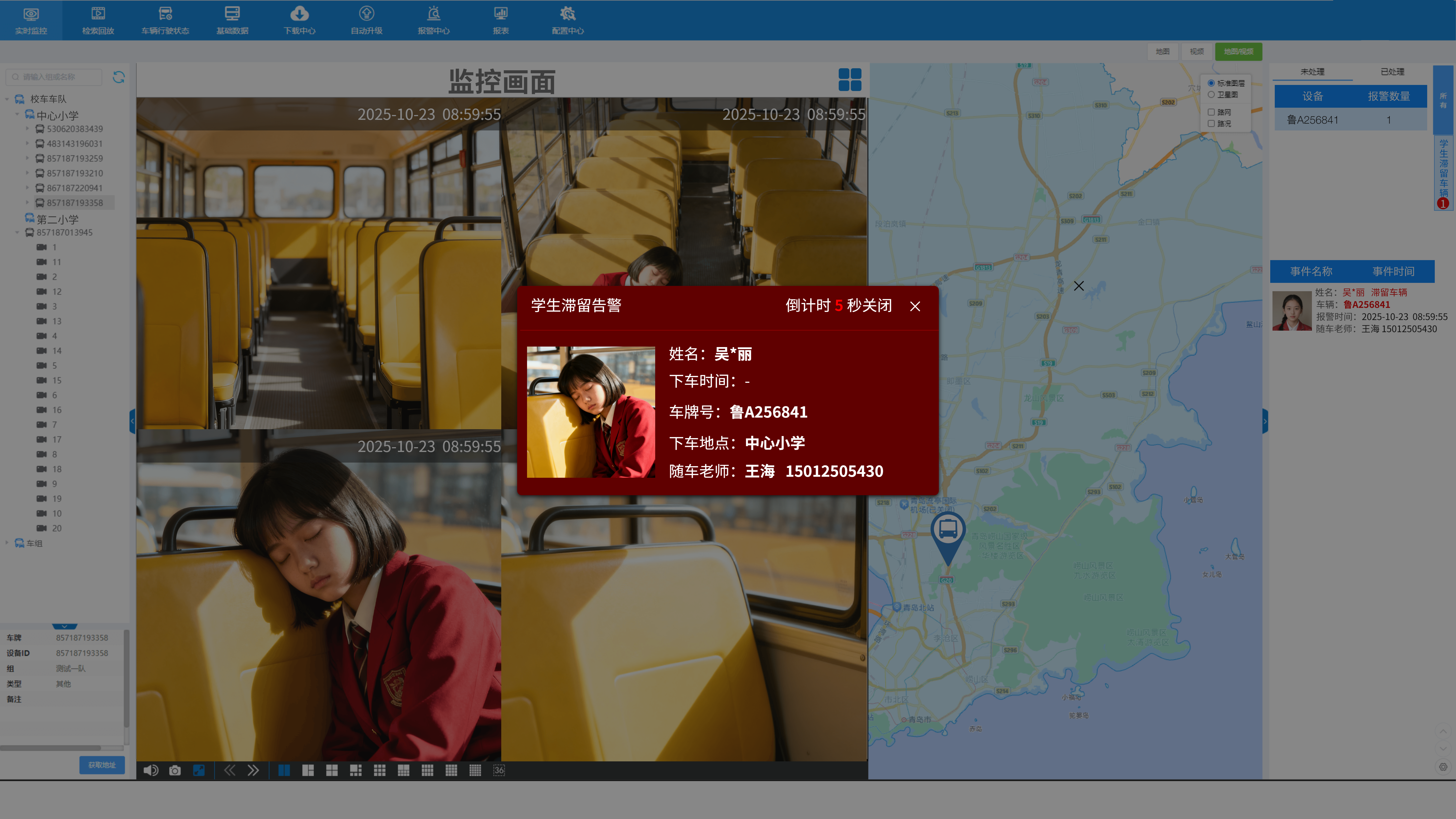Open settings gear in right panel

pos(1444,767)
